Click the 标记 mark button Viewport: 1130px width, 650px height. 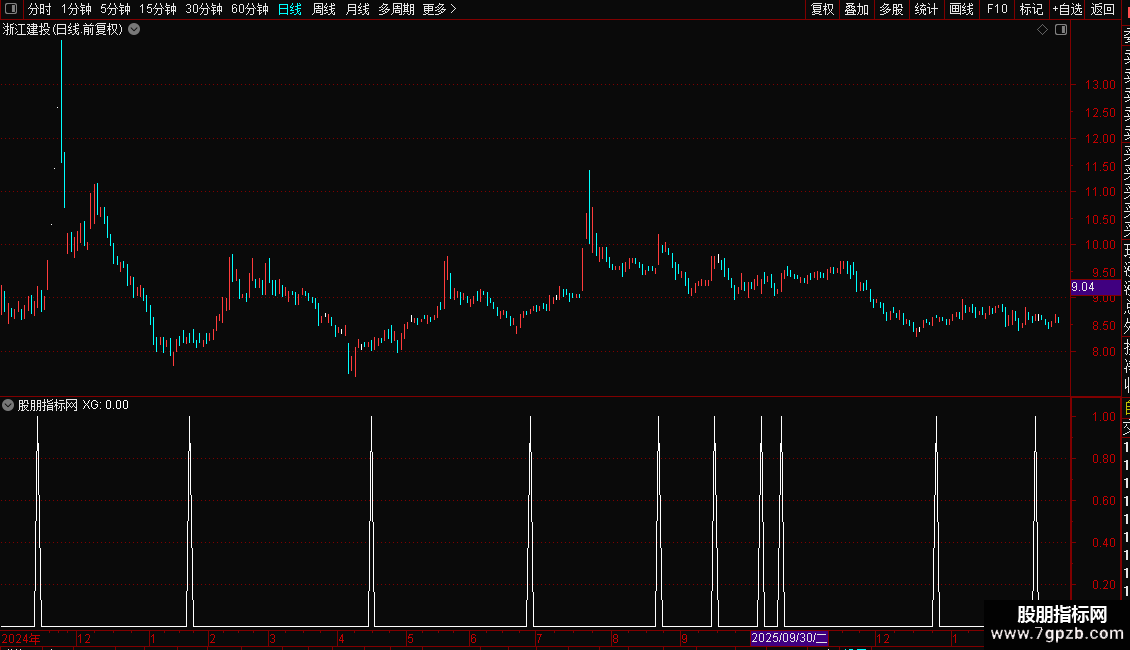[1031, 9]
